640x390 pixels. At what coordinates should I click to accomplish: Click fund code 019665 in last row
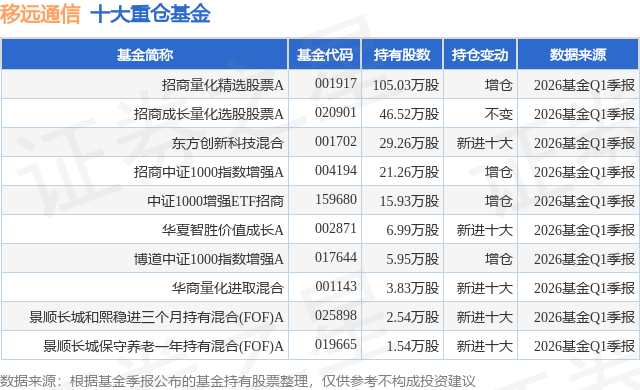(x=336, y=345)
